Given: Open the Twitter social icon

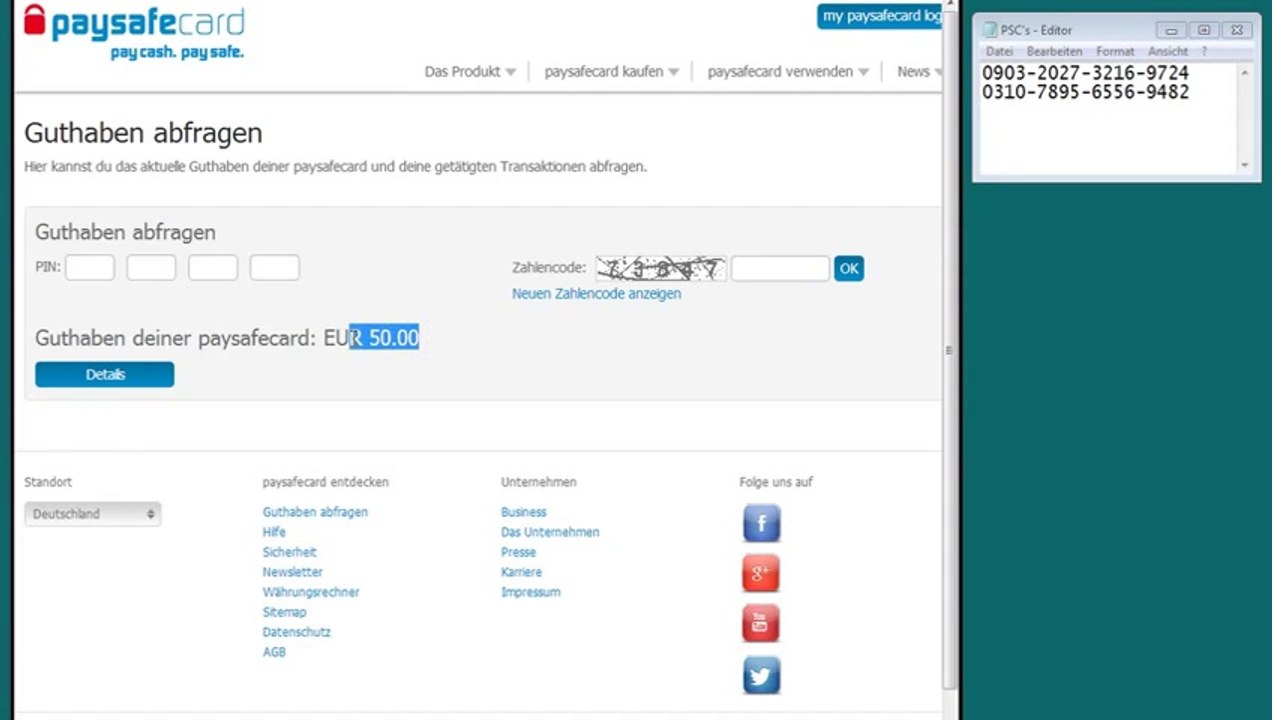Looking at the screenshot, I should pyautogui.click(x=761, y=675).
